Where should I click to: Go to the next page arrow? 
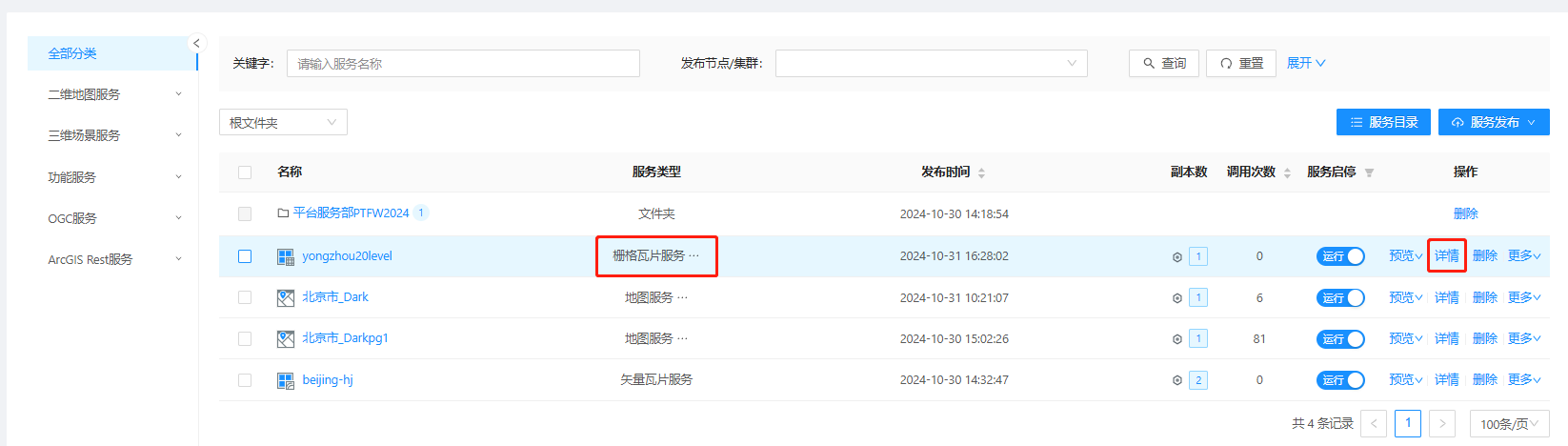1442,424
